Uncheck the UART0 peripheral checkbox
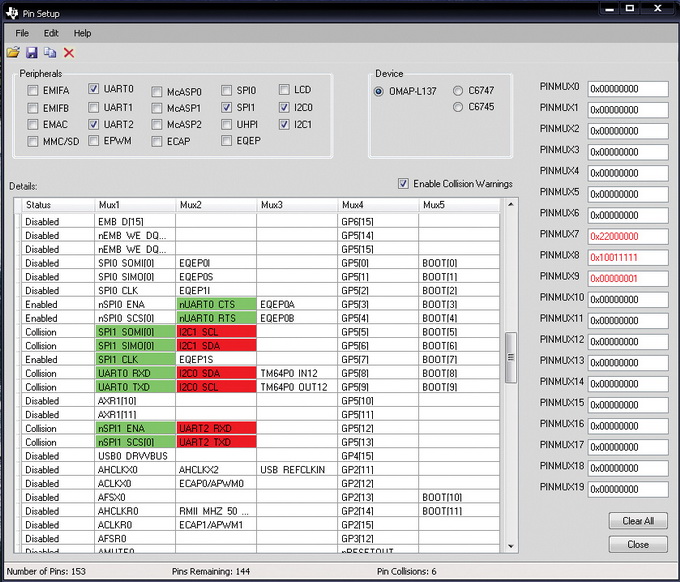The height and width of the screenshot is (582, 680). [94, 90]
